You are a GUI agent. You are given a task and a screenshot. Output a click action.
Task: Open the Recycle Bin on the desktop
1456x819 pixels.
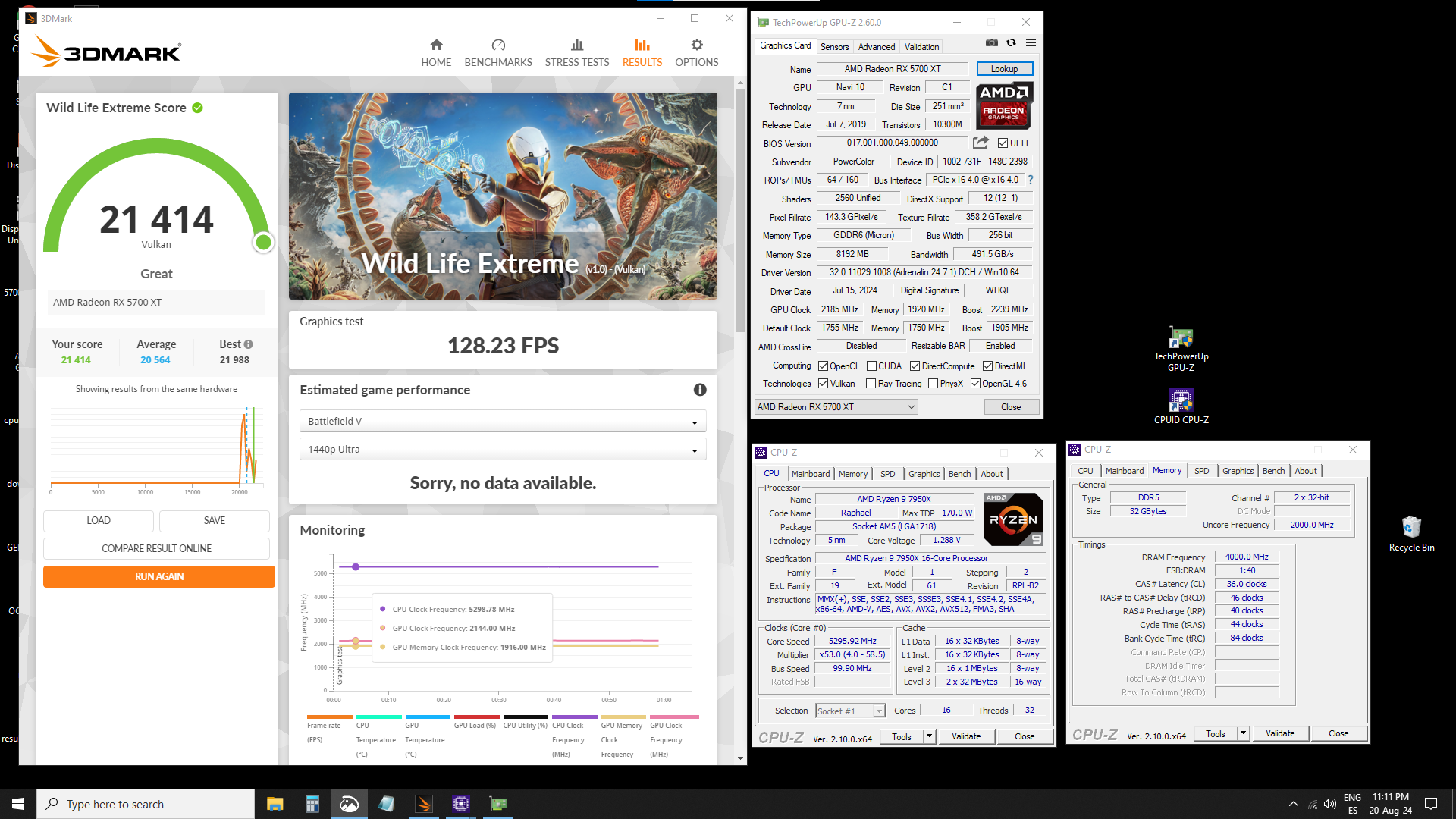point(1411,533)
